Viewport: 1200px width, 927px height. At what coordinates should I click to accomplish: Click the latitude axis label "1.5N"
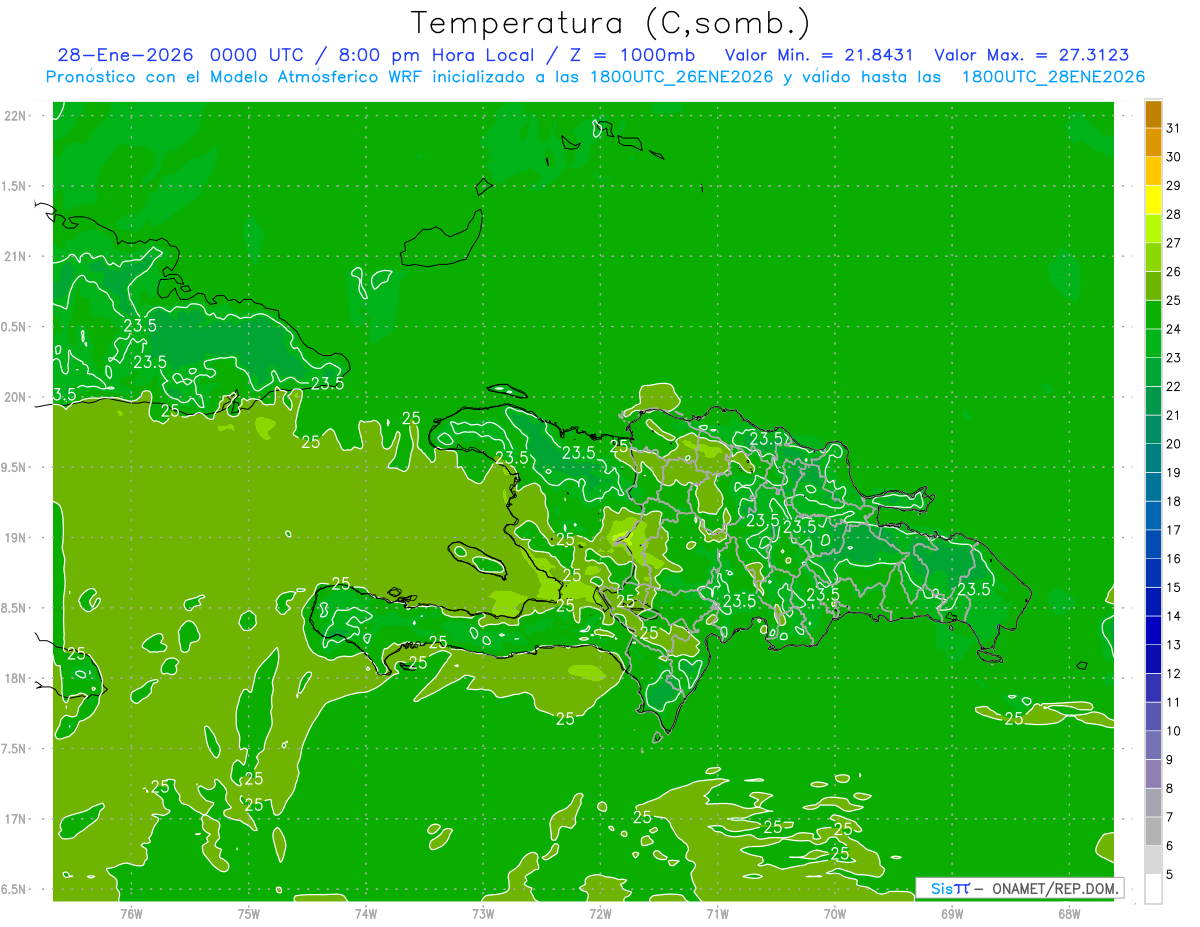[15, 186]
